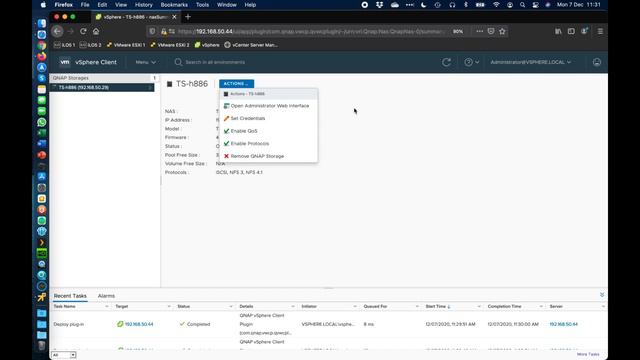Image resolution: width=640 pixels, height=360 pixels.
Task: Open the vSphere bookmark
Action: 207,45
